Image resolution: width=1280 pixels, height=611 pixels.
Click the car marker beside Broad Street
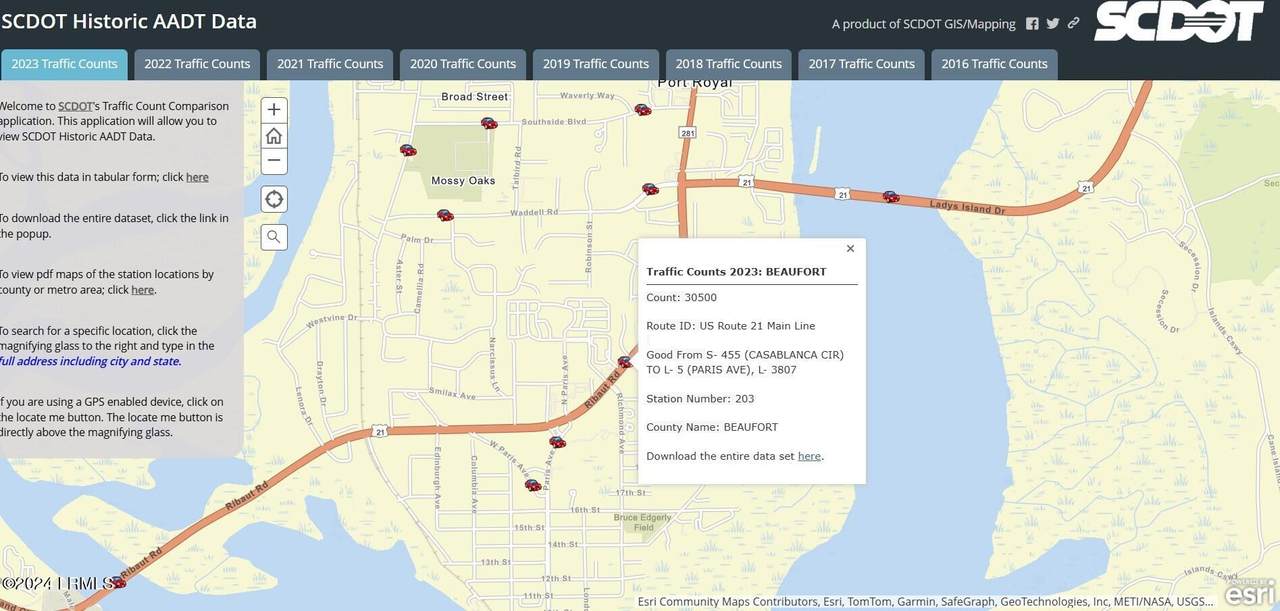[x=489, y=123]
